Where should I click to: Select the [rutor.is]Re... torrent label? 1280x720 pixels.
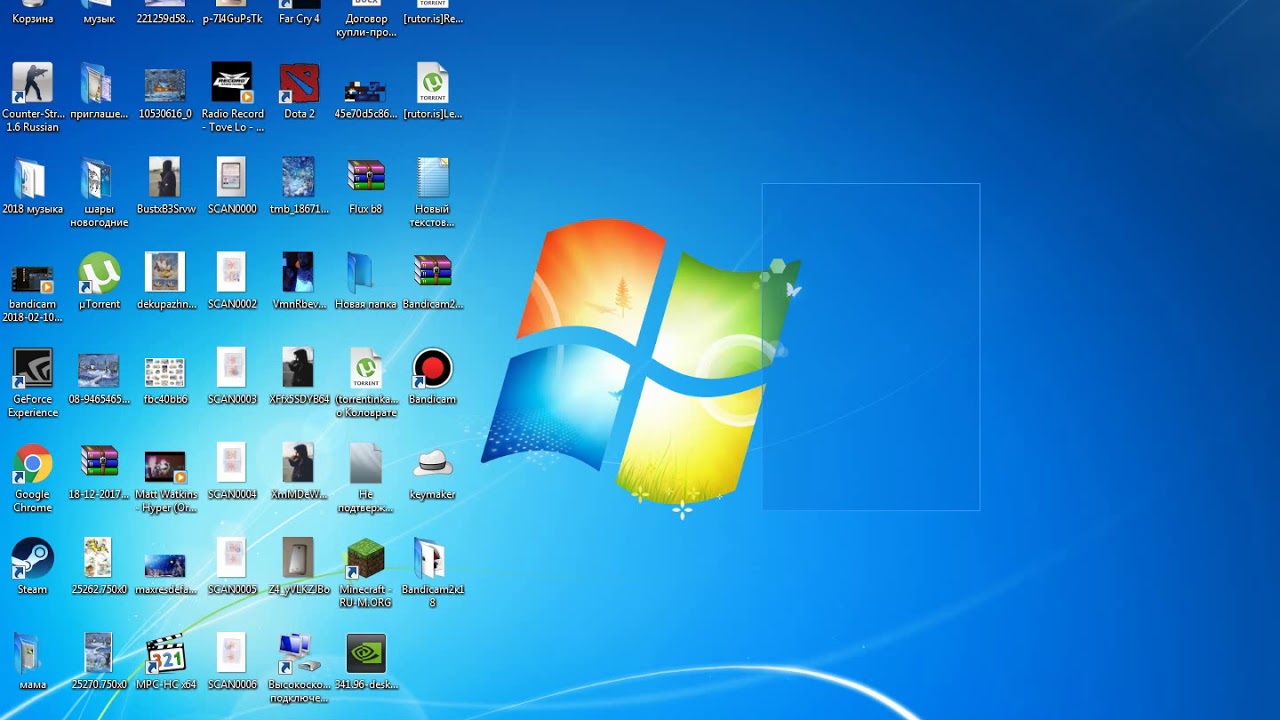[x=433, y=19]
